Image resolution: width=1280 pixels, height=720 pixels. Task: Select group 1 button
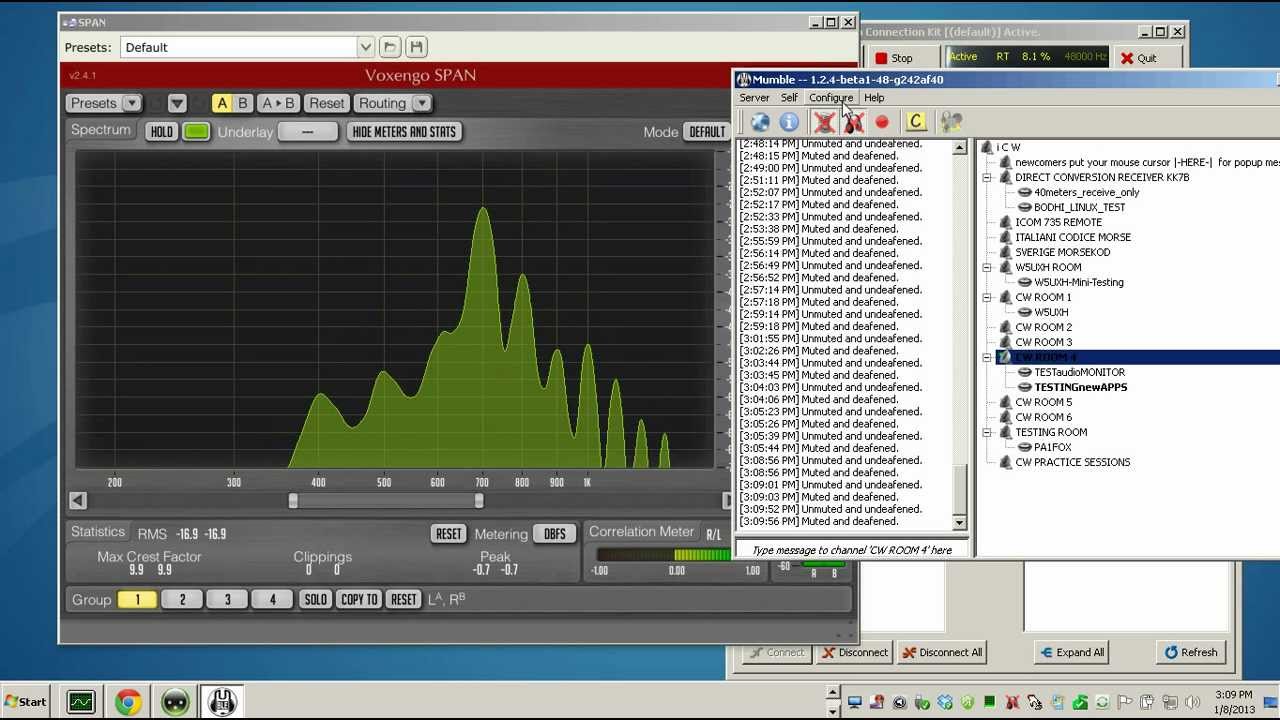point(137,599)
